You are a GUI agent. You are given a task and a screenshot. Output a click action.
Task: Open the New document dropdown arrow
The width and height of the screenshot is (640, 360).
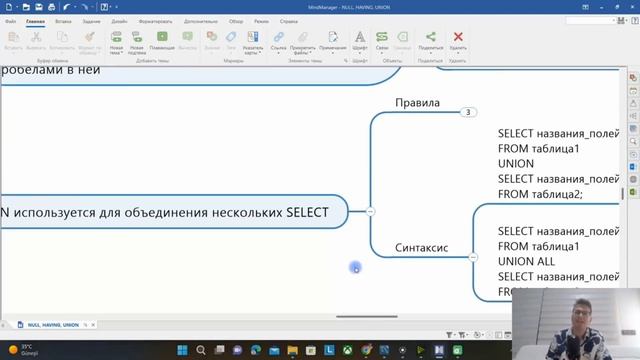pyautogui.click(x=17, y=7)
